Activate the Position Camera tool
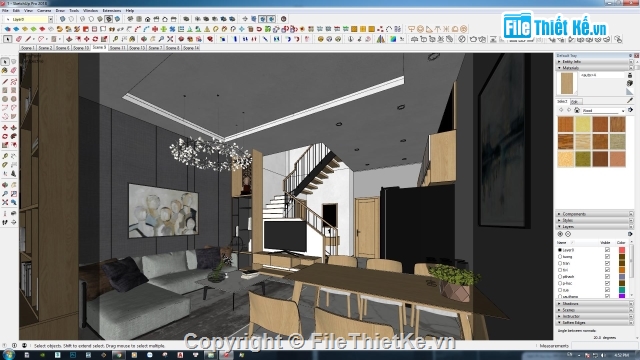 click(x=5, y=213)
